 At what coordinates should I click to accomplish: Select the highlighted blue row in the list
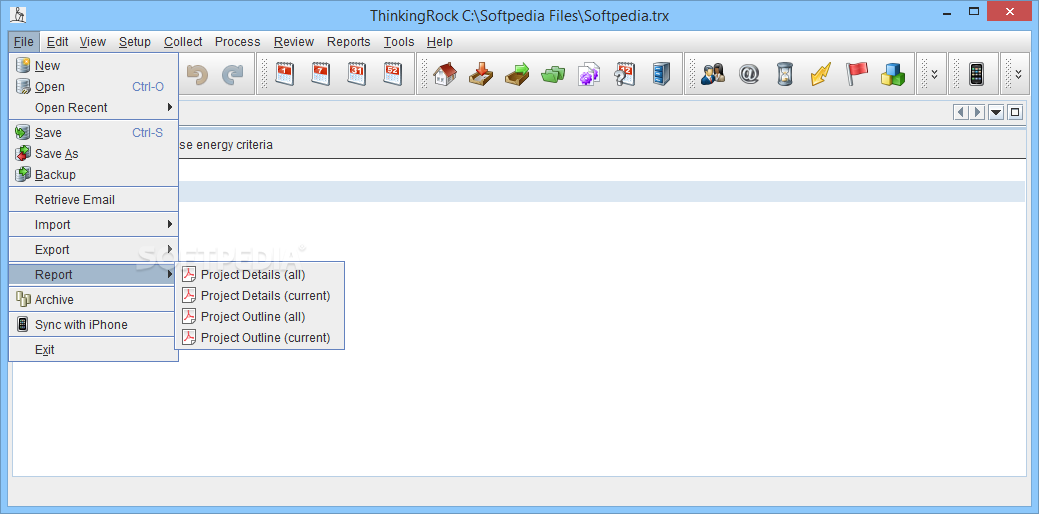pos(602,191)
